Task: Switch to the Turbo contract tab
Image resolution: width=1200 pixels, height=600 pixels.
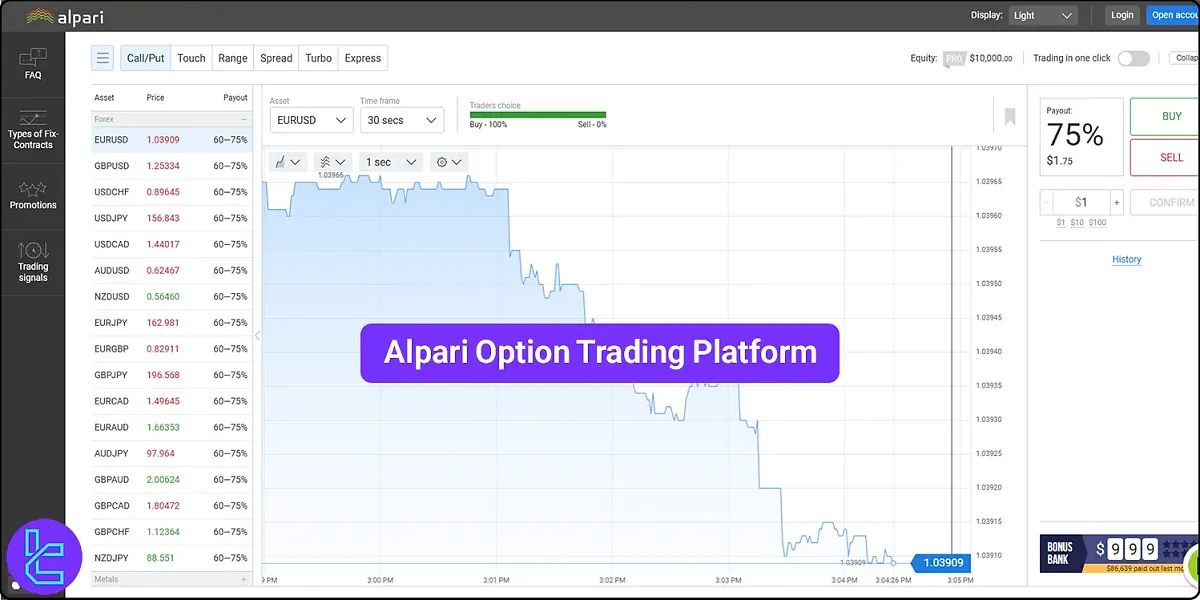Action: click(318, 58)
